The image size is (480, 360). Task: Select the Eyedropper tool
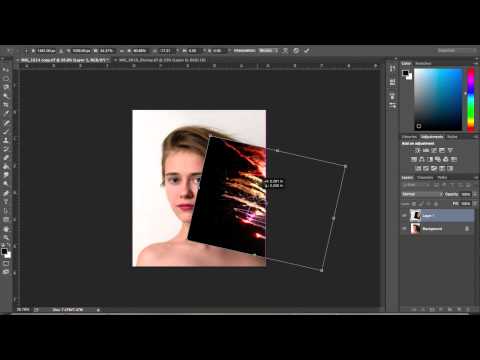click(6, 113)
